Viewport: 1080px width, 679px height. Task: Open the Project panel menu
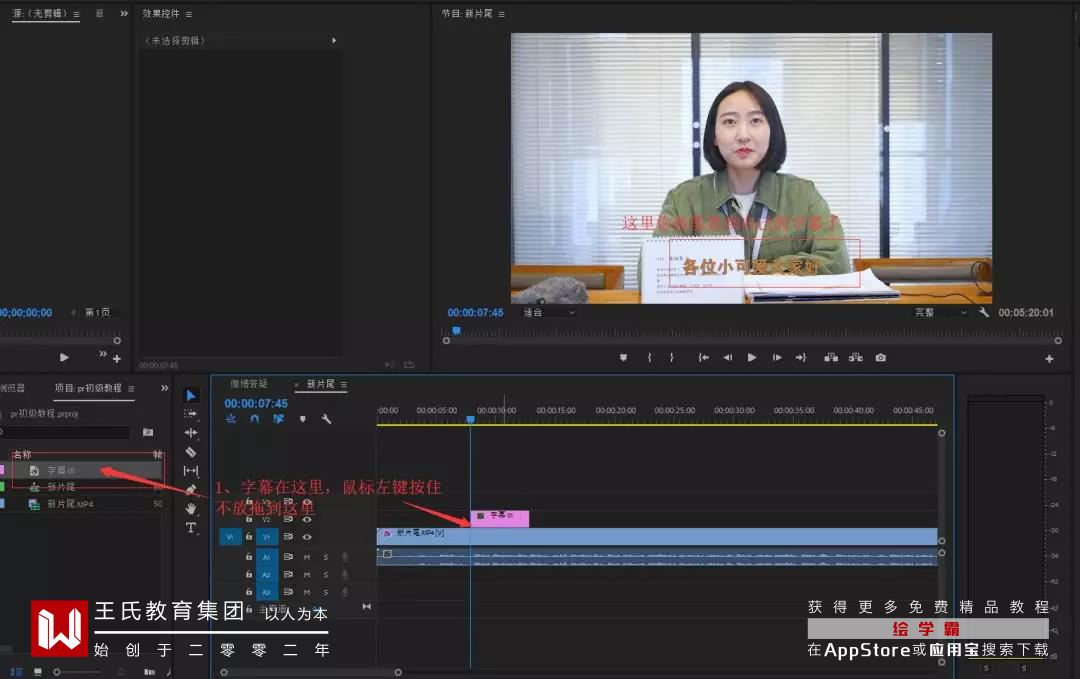click(x=131, y=389)
